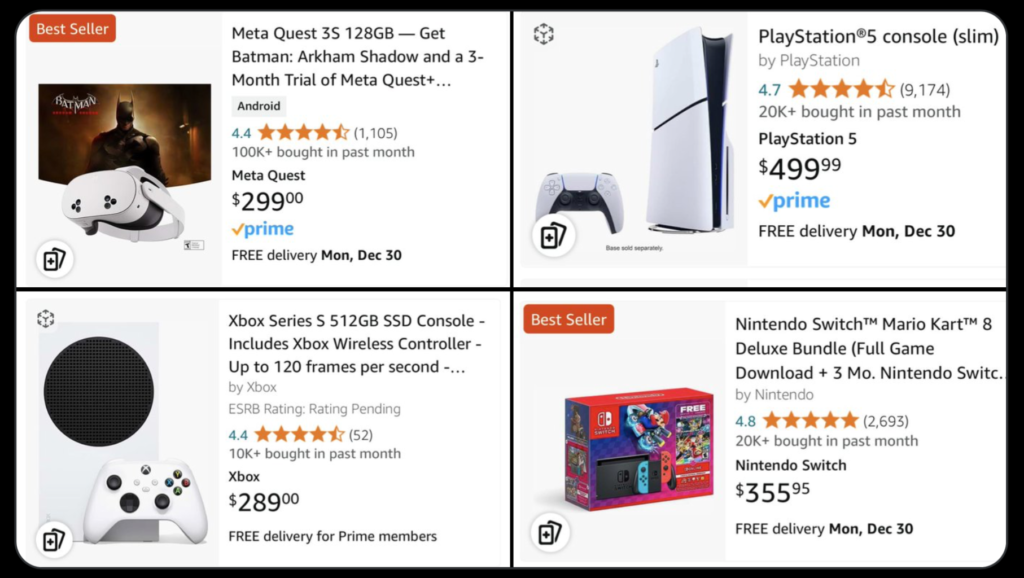
Task: Click the 3D view icon on Xbox Series S
Action: tap(45, 320)
